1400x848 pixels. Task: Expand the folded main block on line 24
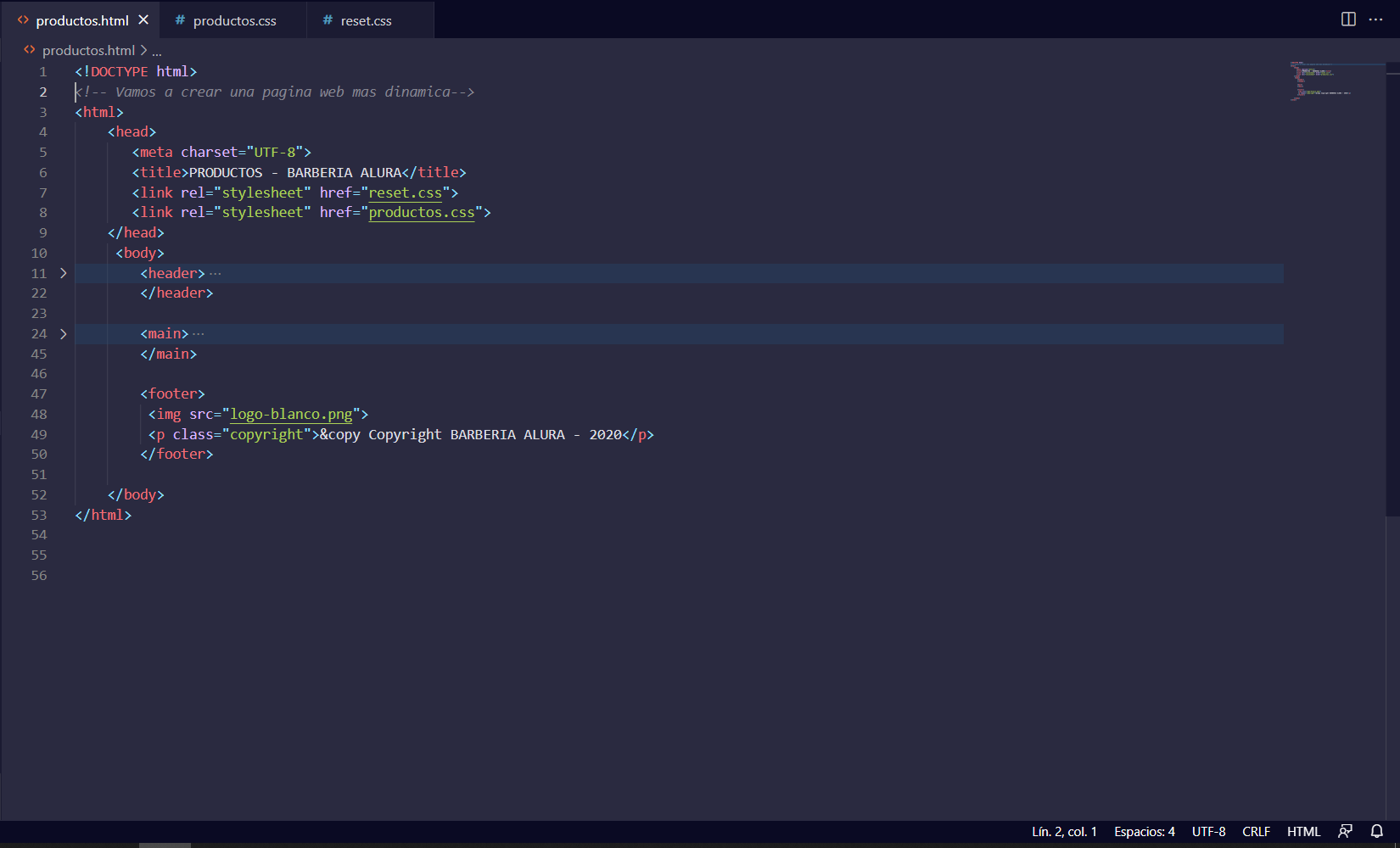[x=63, y=334]
